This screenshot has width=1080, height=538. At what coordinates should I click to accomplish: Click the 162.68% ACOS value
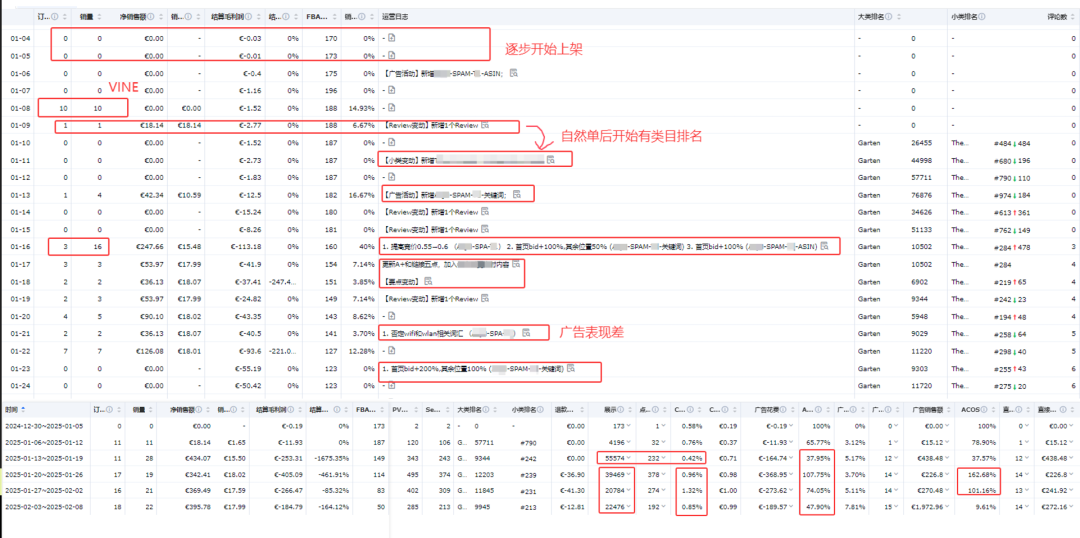pyautogui.click(x=982, y=474)
